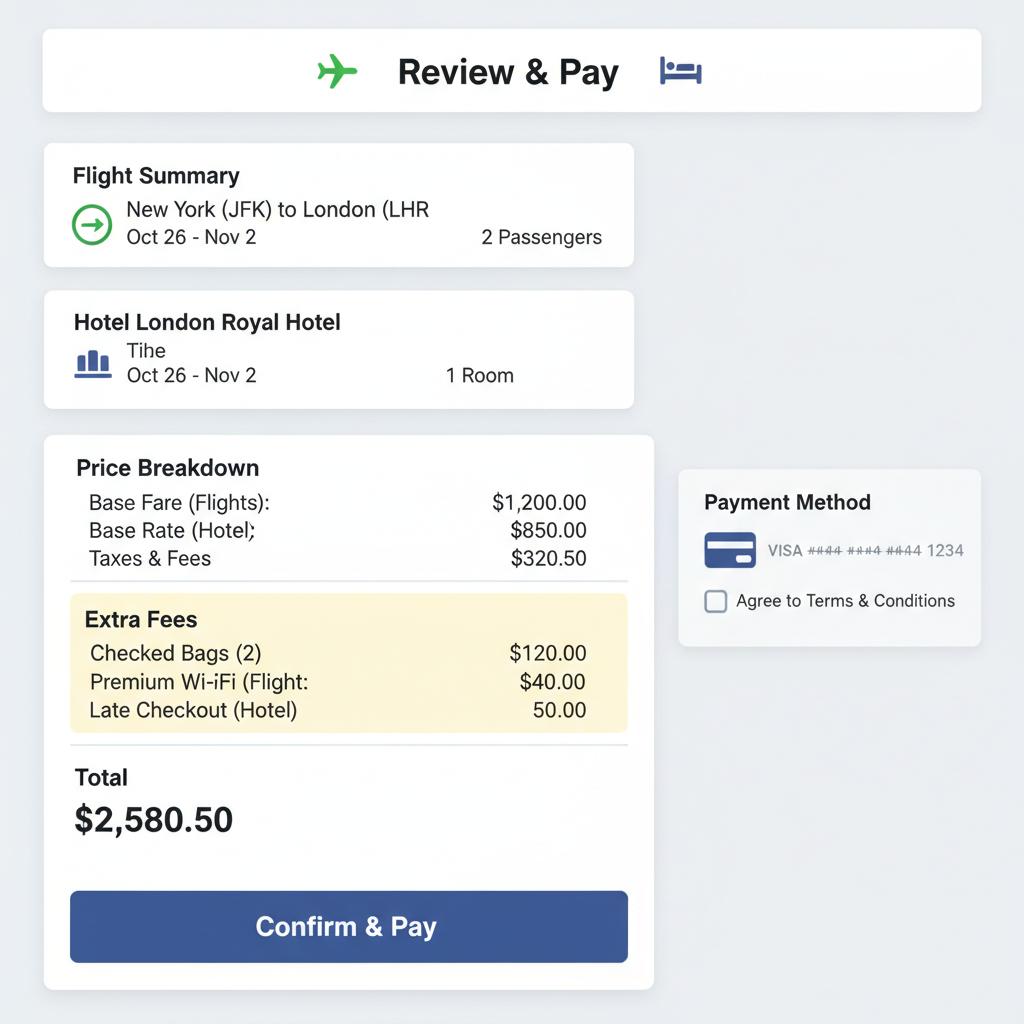
Task: Click the blue bed icon in header
Action: click(x=681, y=71)
